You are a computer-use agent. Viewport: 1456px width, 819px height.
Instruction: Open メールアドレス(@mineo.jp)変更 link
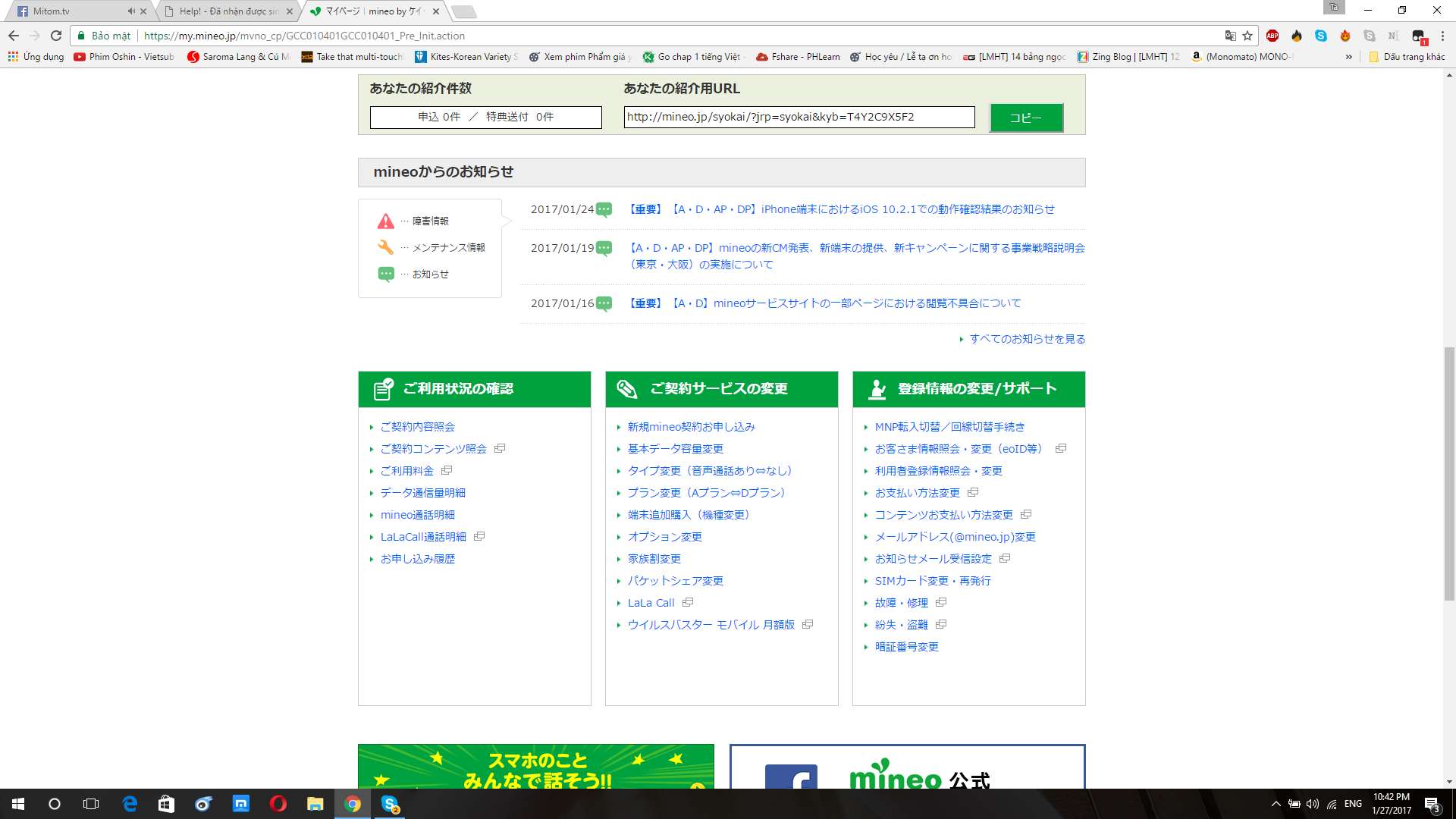tap(955, 537)
